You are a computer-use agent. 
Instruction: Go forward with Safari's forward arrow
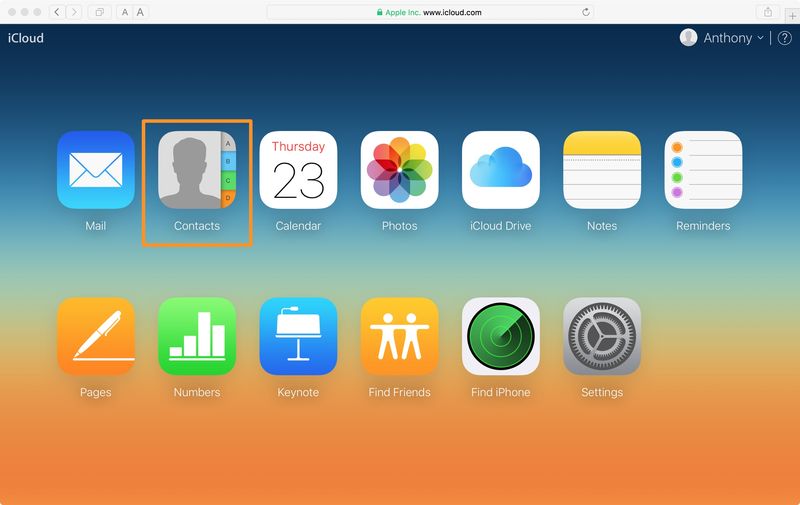pos(74,12)
